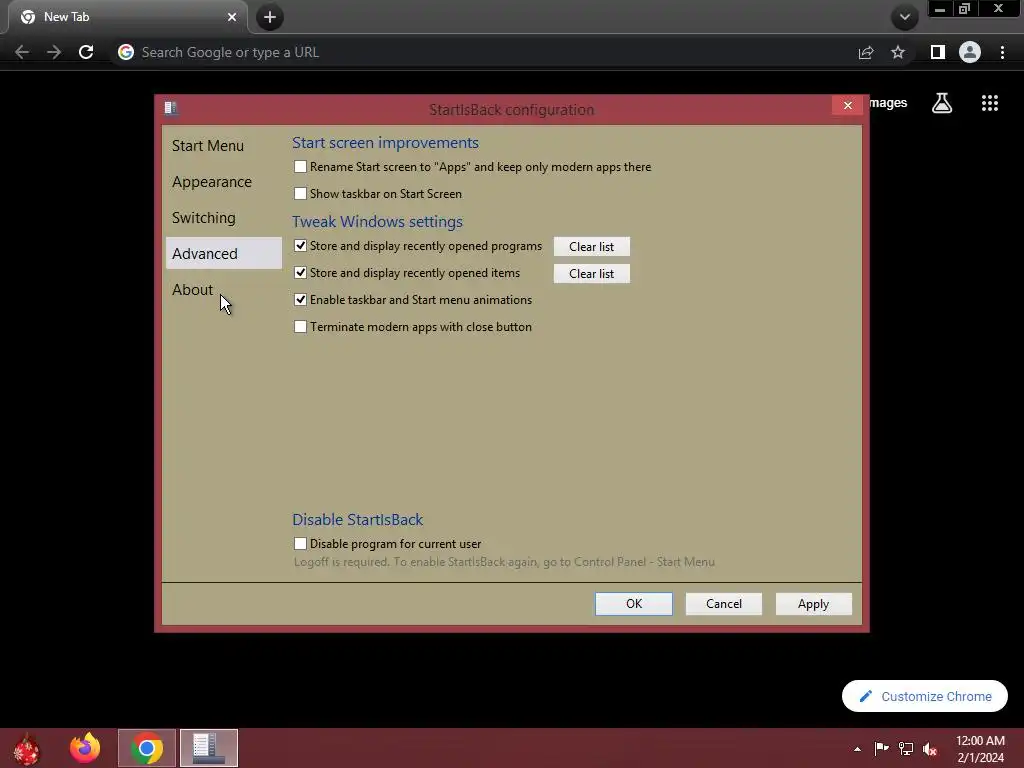The height and width of the screenshot is (768, 1024).
Task: Open Chrome's Google apps grid
Action: click(x=989, y=103)
